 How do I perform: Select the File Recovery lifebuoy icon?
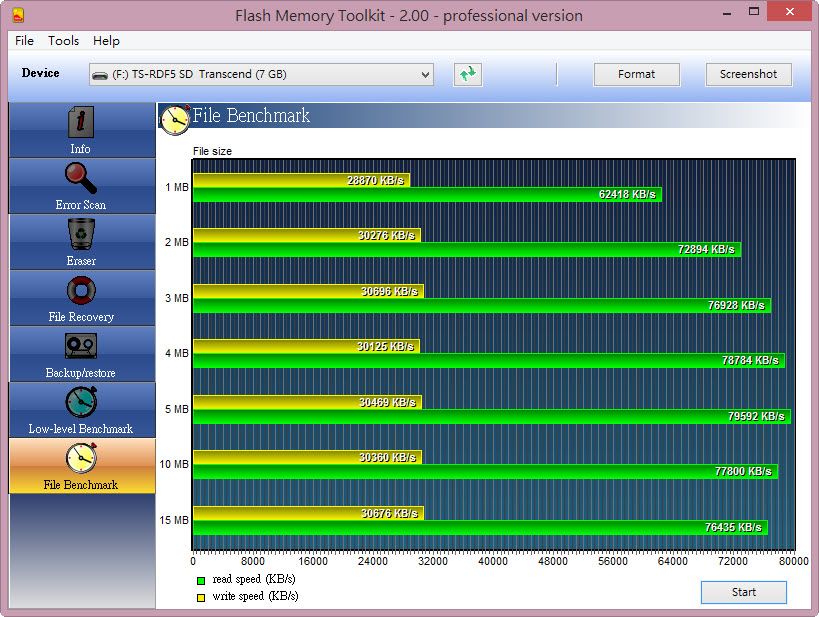(80, 291)
